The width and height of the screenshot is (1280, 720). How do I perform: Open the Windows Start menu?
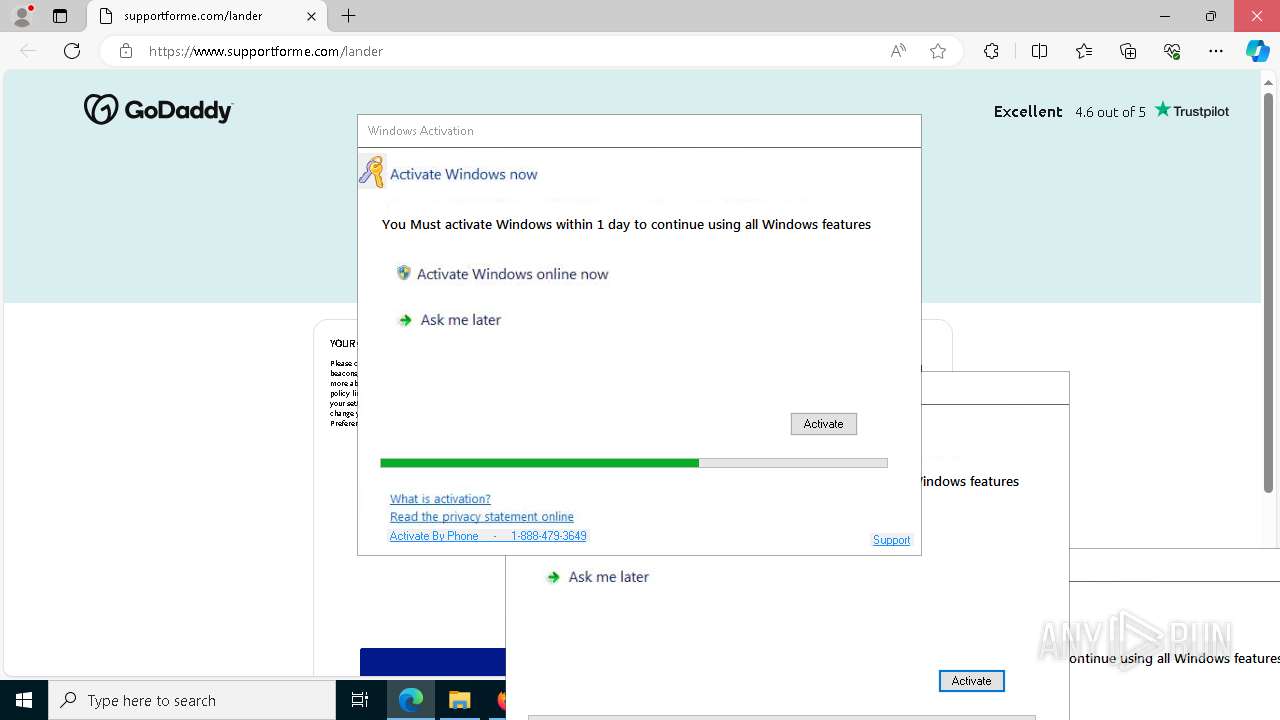tap(24, 700)
